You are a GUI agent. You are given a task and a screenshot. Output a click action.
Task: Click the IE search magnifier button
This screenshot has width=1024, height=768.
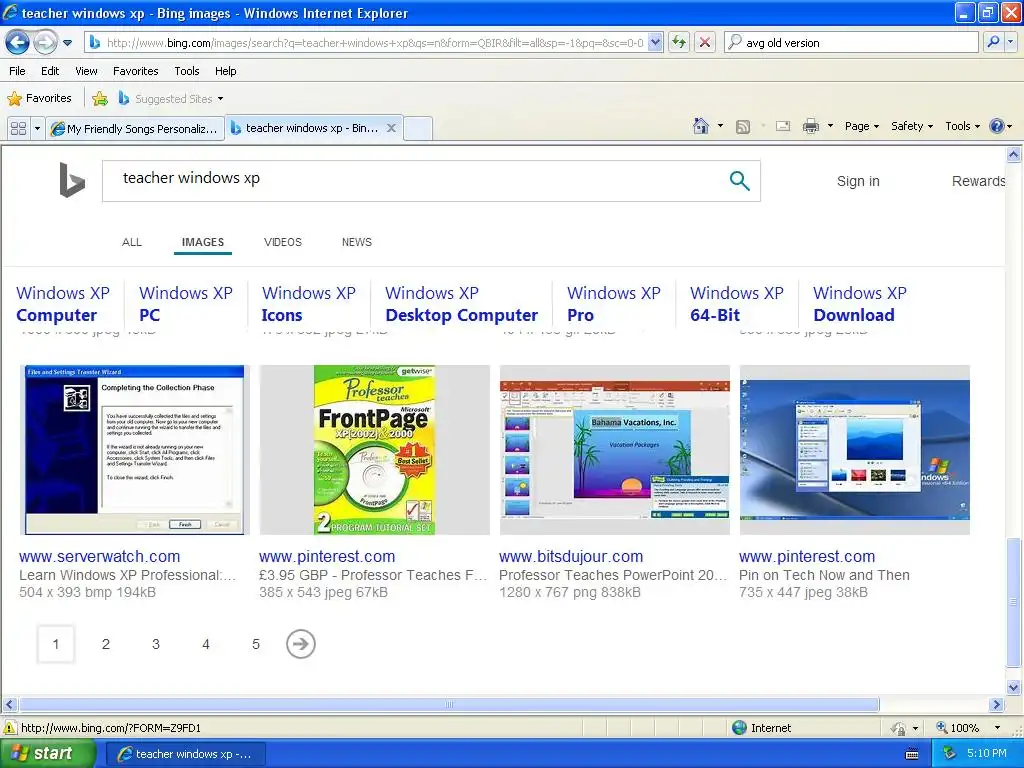coord(993,42)
